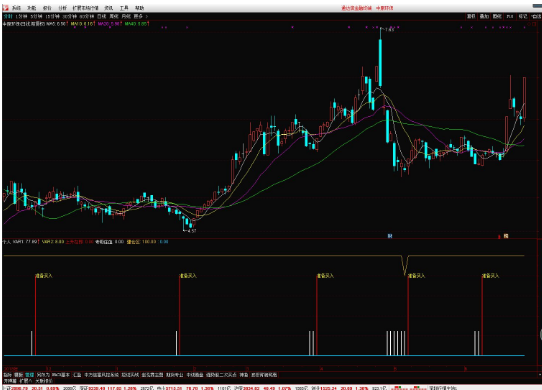
Task: Expand 更多 period options arrow
Action: 147,16
